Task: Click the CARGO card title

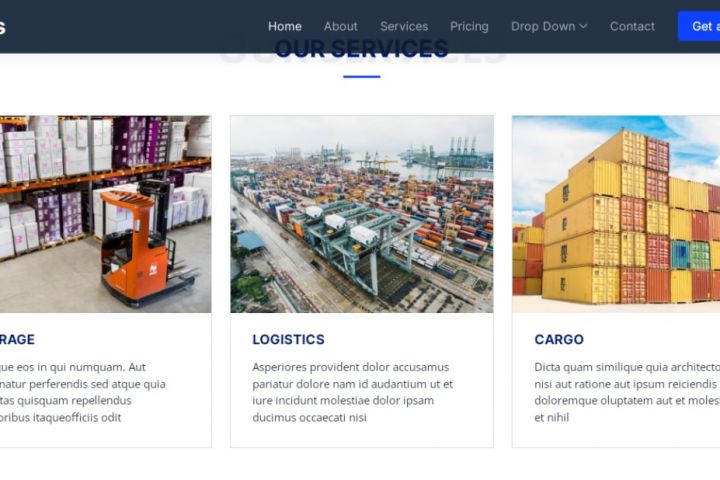Action: [559, 339]
